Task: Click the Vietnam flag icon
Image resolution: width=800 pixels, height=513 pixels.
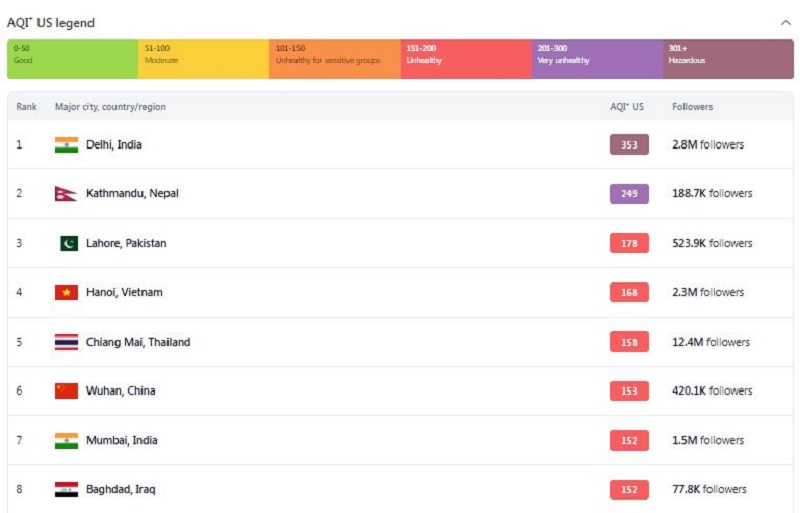Action: pyautogui.click(x=66, y=292)
